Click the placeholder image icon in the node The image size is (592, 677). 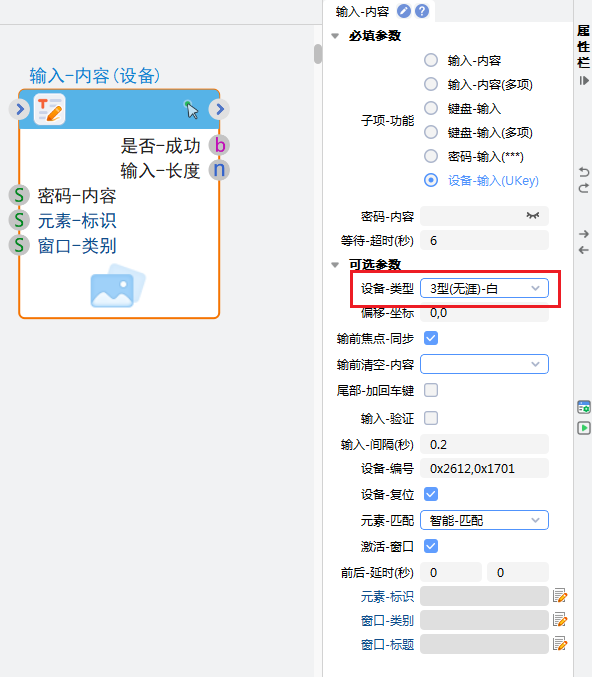point(118,286)
